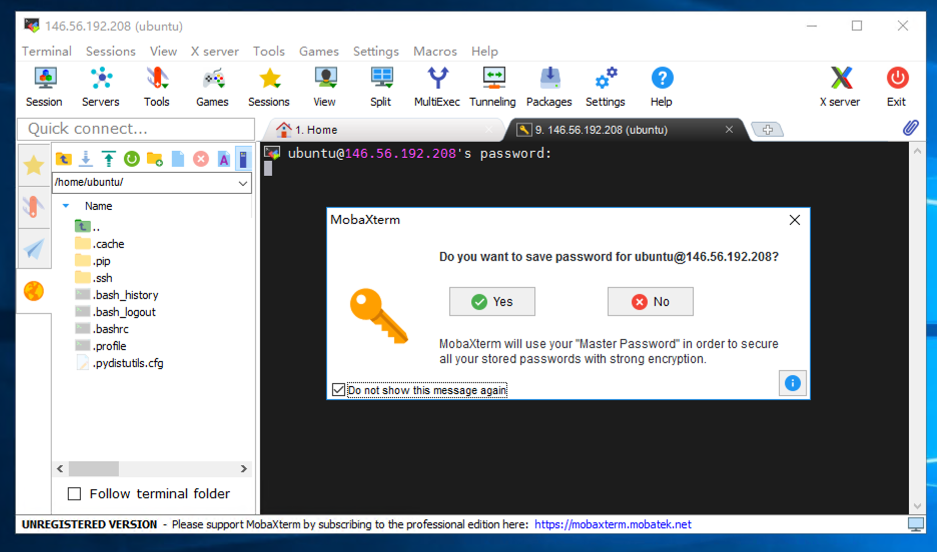
Task: Click Yes to save the password
Action: tap(492, 302)
